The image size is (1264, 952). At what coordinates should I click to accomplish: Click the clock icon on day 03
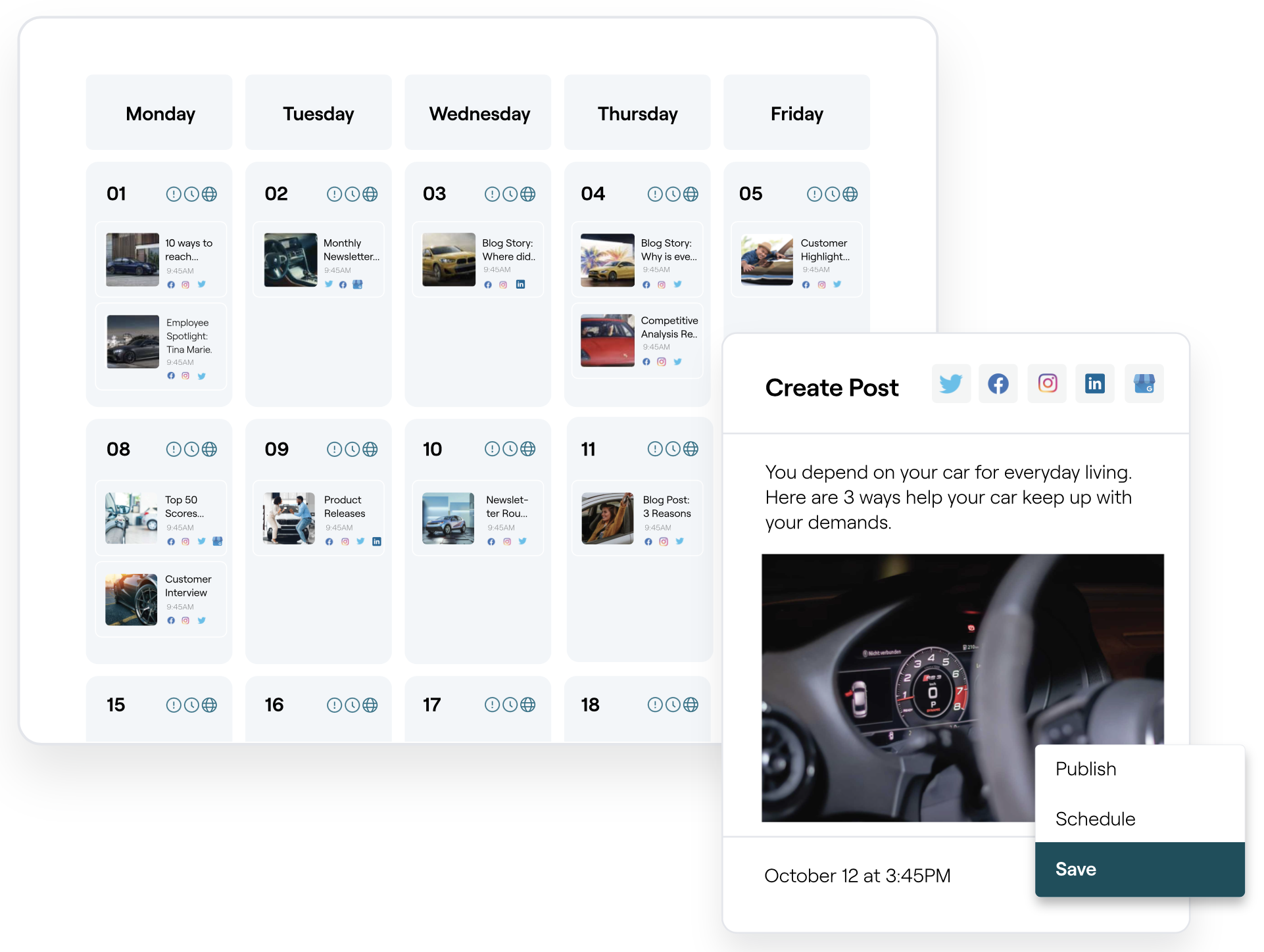click(510, 194)
